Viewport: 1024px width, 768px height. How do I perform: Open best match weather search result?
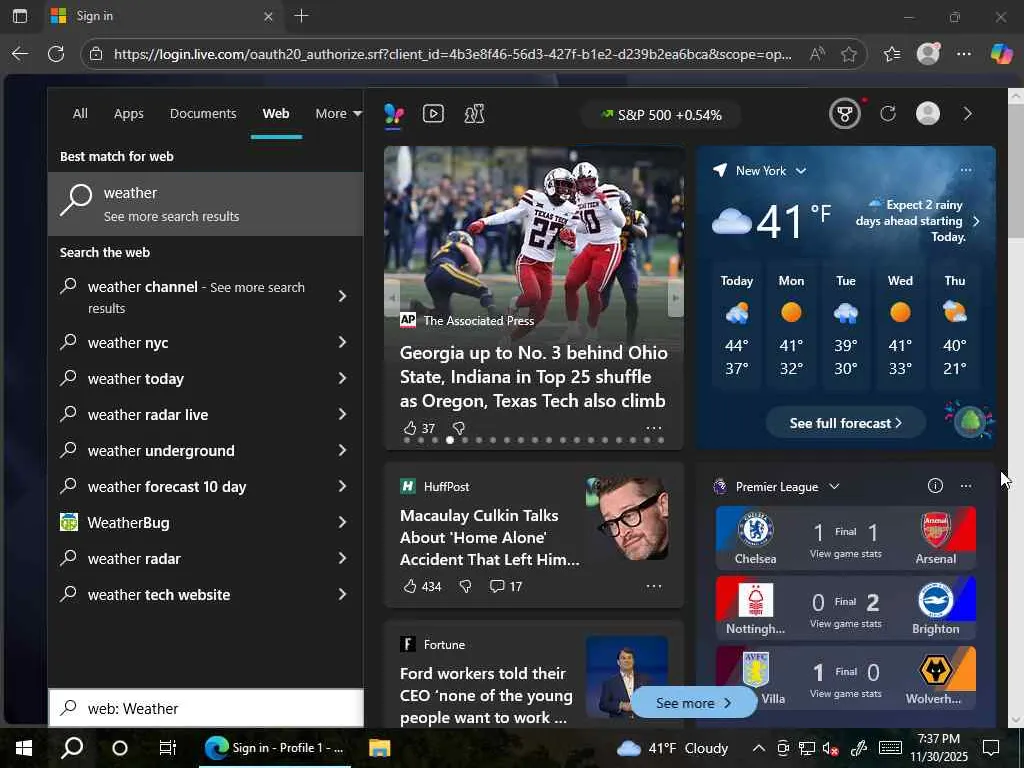[206, 204]
